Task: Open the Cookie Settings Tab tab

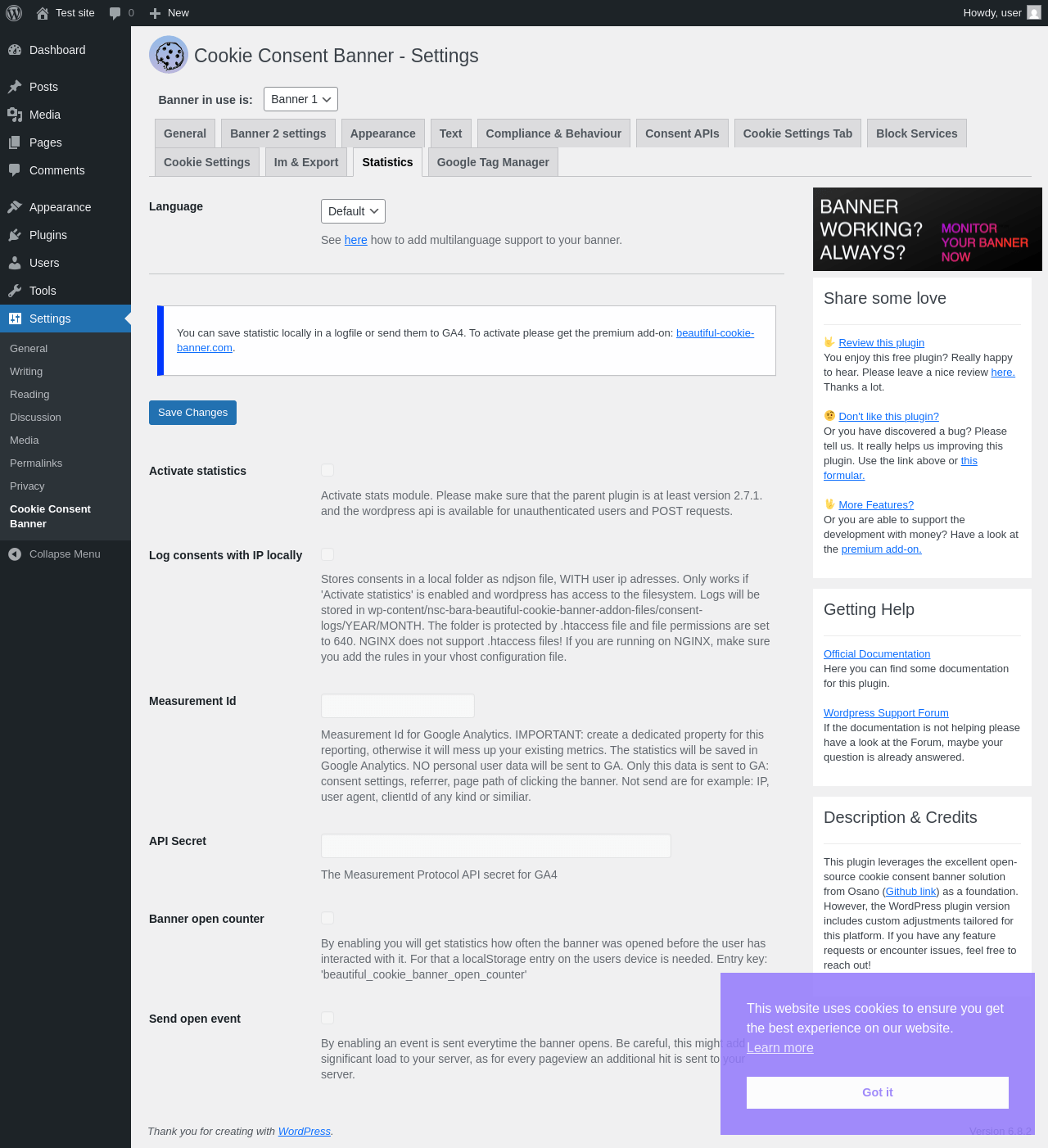Action: 797,133
